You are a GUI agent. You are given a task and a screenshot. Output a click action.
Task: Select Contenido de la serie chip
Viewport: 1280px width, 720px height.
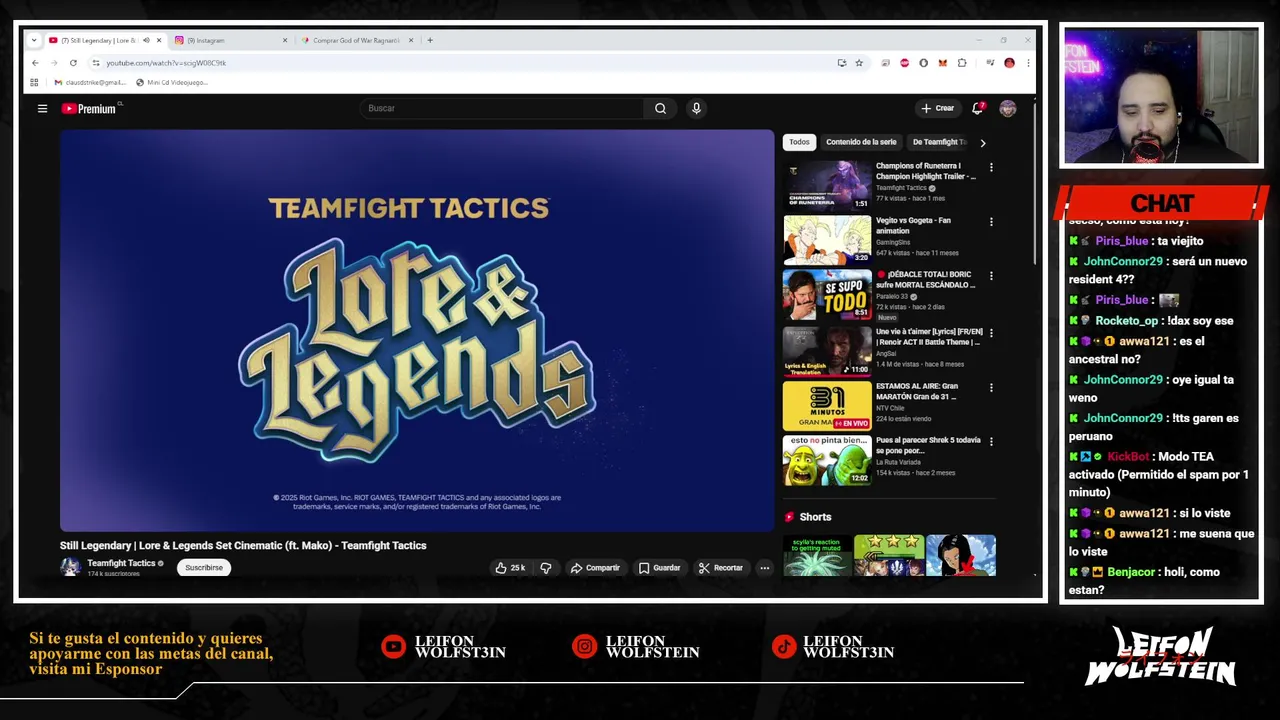pos(861,142)
